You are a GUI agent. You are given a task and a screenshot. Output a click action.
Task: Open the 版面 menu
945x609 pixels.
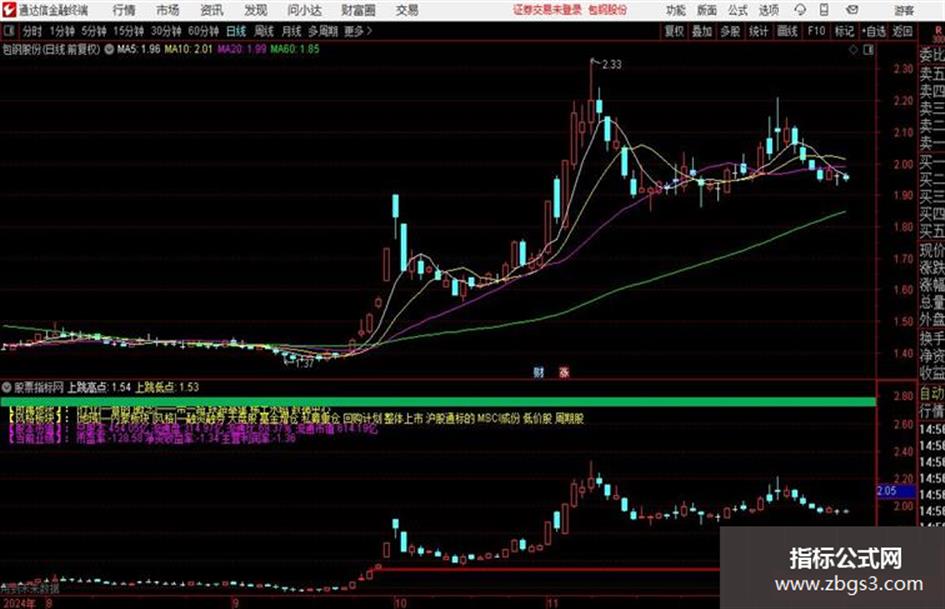pyautogui.click(x=706, y=10)
